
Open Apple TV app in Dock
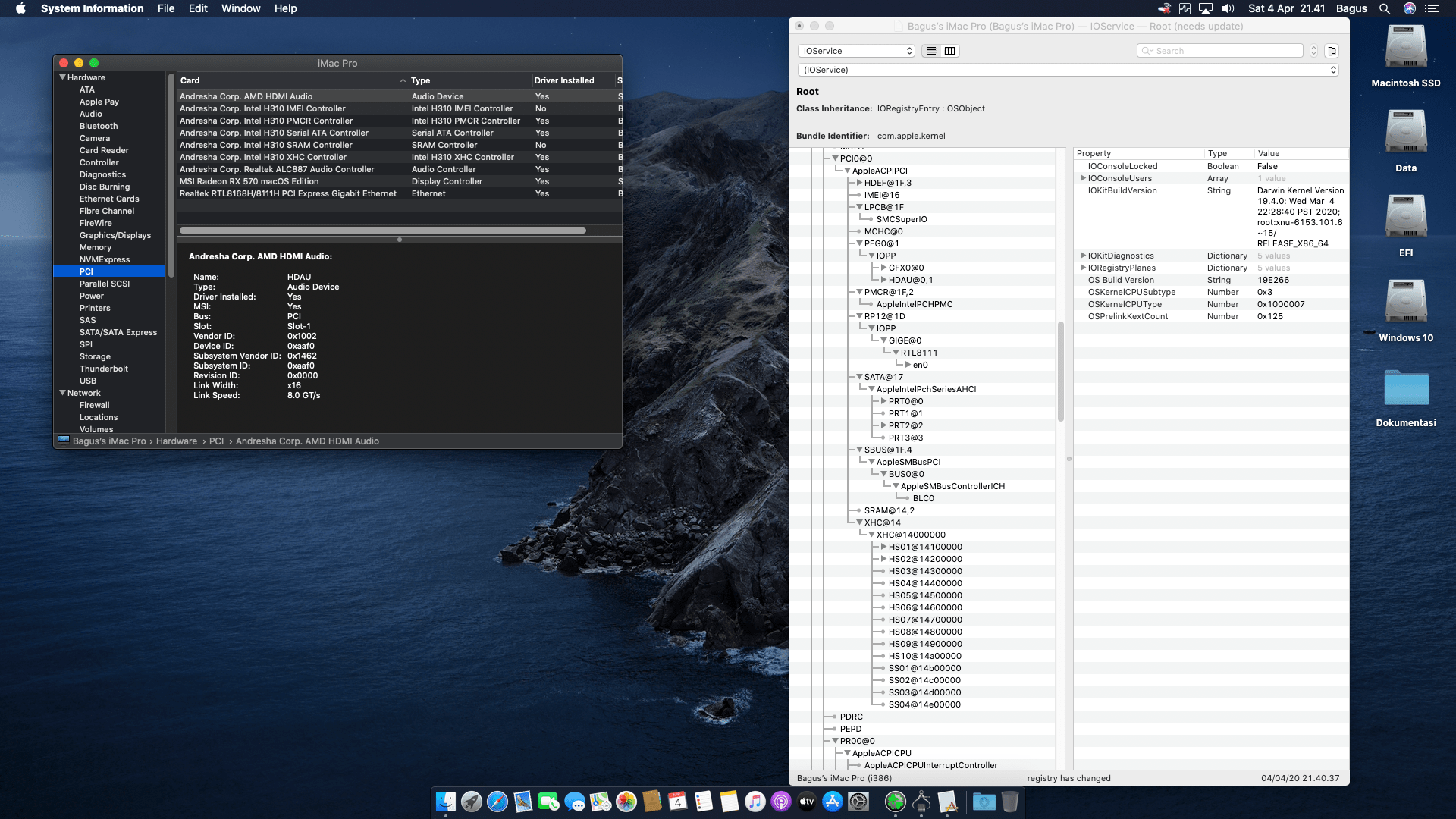pyautogui.click(x=807, y=802)
